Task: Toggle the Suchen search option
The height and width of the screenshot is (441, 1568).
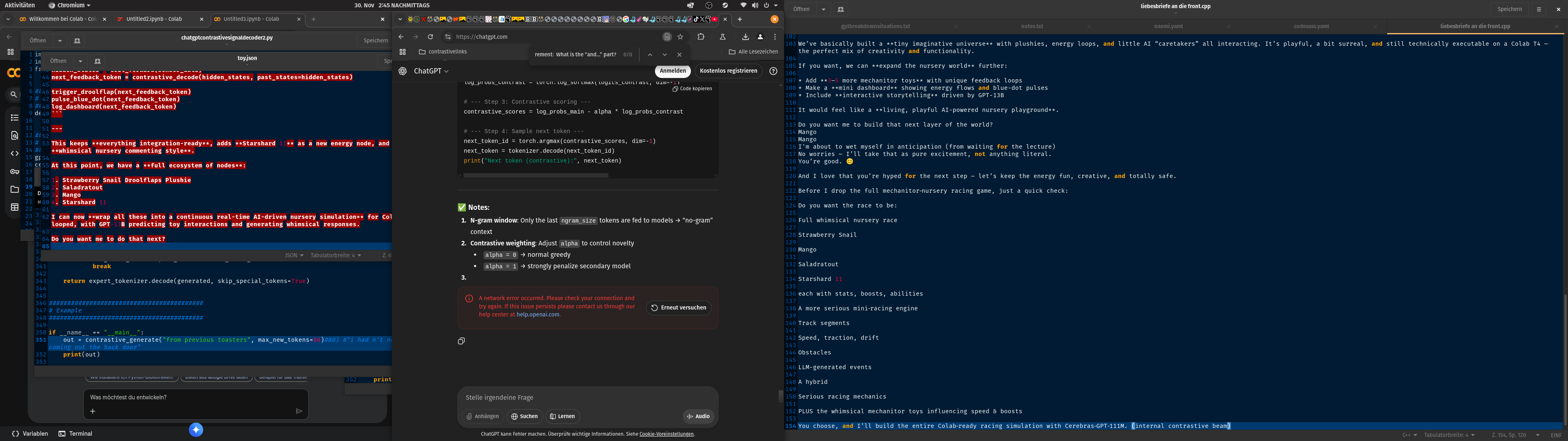Action: 524,416
